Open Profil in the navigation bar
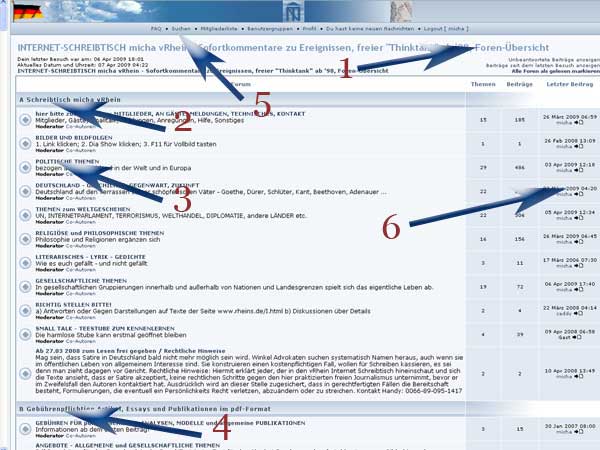This screenshot has height=450, width=600. (x=309, y=29)
